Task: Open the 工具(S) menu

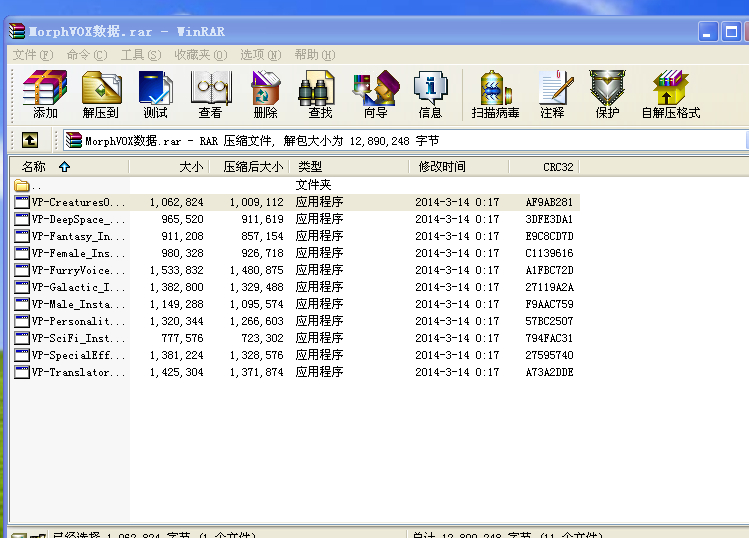Action: tap(141, 55)
